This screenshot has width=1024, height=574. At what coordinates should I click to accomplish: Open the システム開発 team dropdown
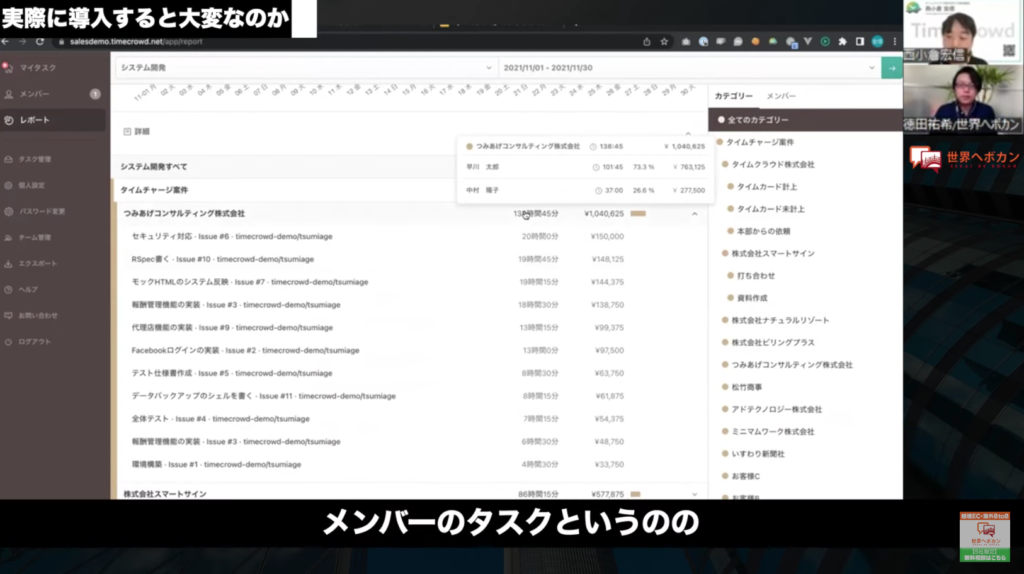(x=306, y=68)
